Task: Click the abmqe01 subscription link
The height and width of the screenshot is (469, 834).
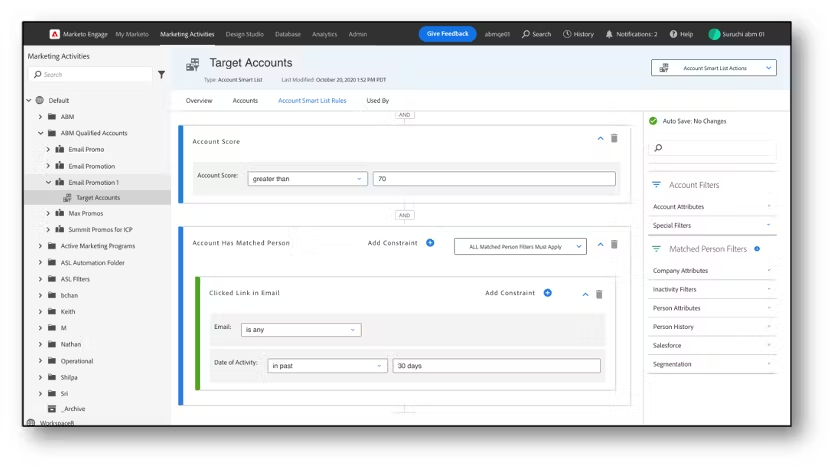Action: point(497,34)
